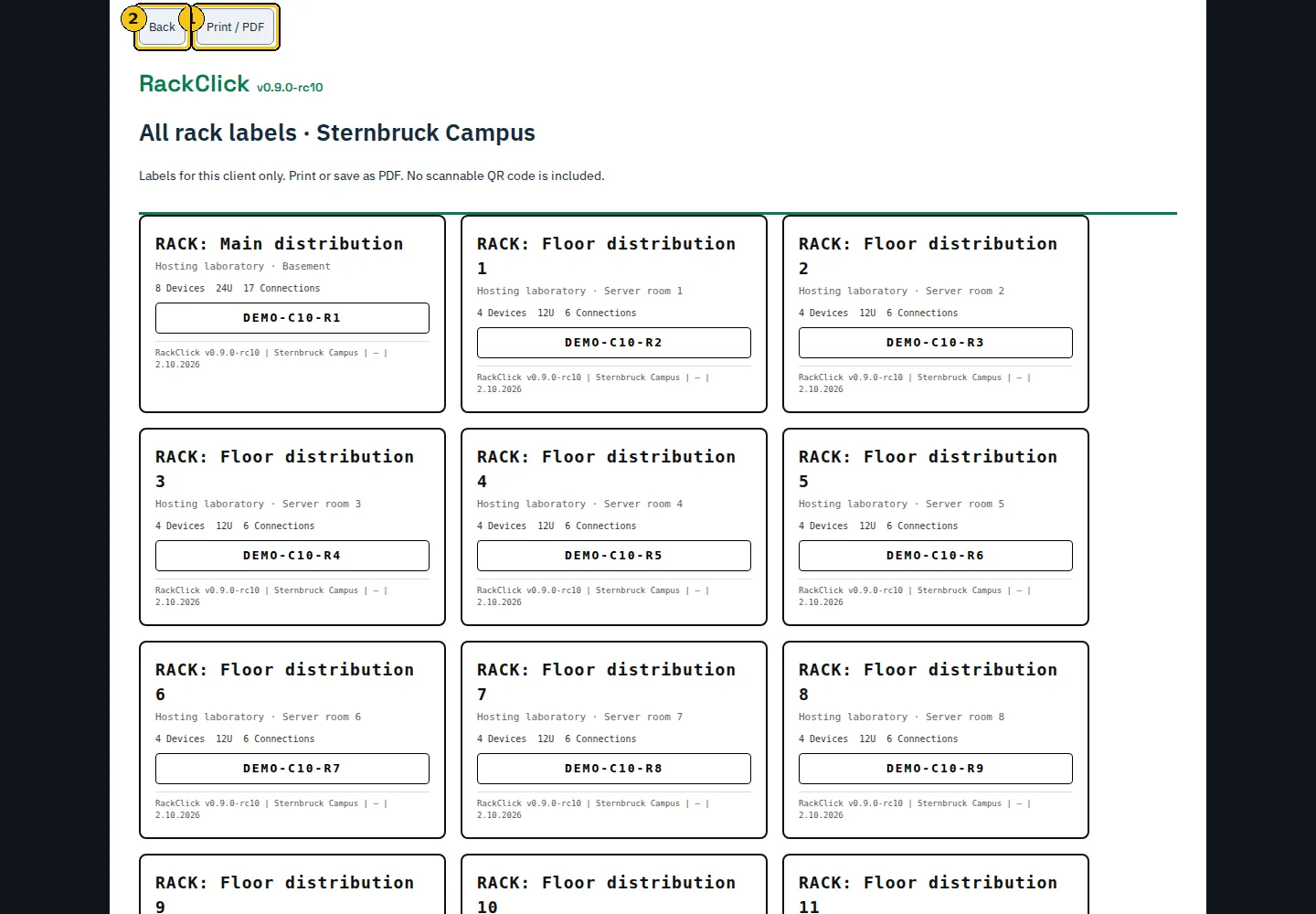Viewport: 1316px width, 914px height.
Task: Click the 'RACK: Floor distribution 5' title
Action: 929,469
